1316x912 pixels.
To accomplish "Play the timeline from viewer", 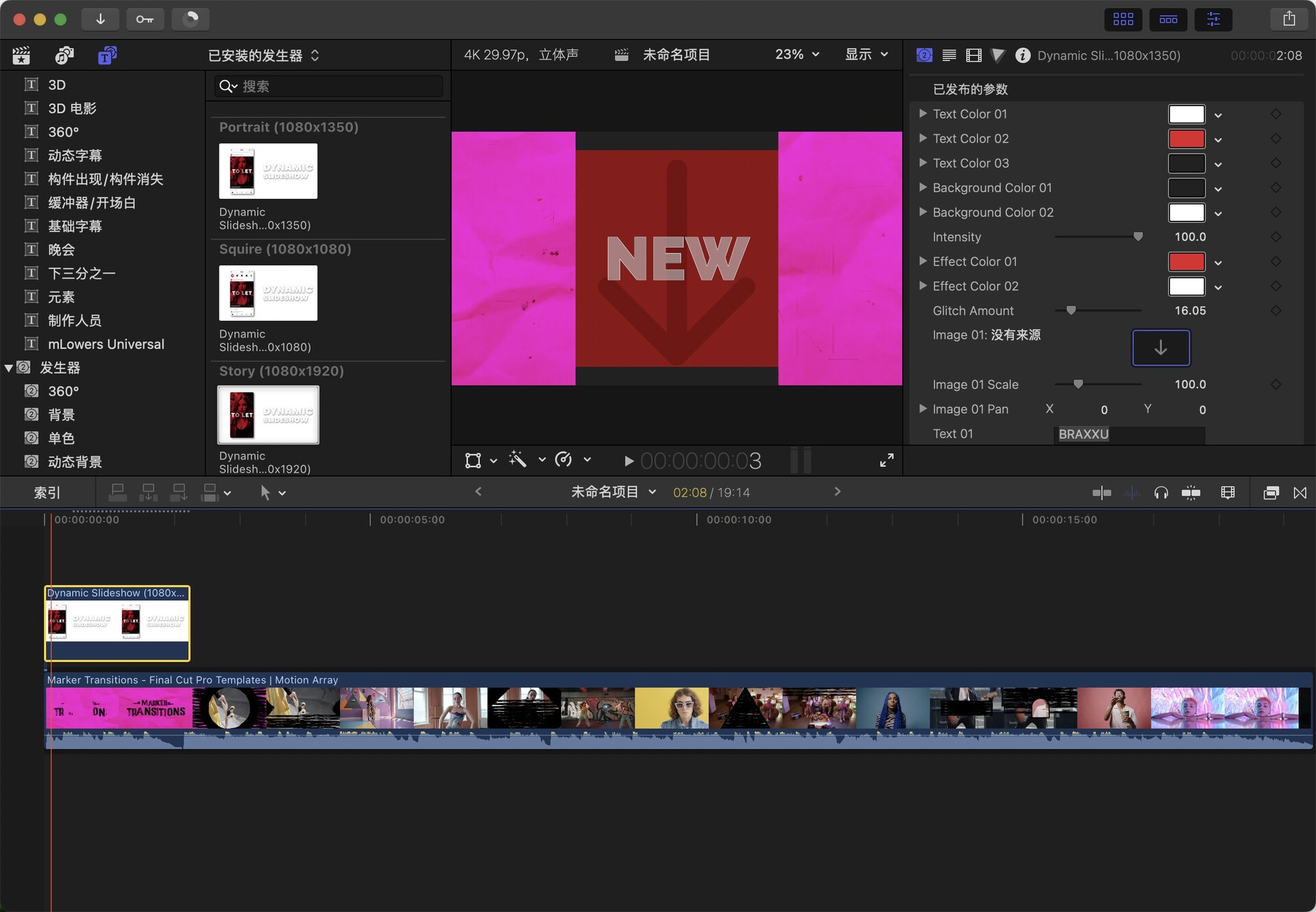I will (x=629, y=461).
